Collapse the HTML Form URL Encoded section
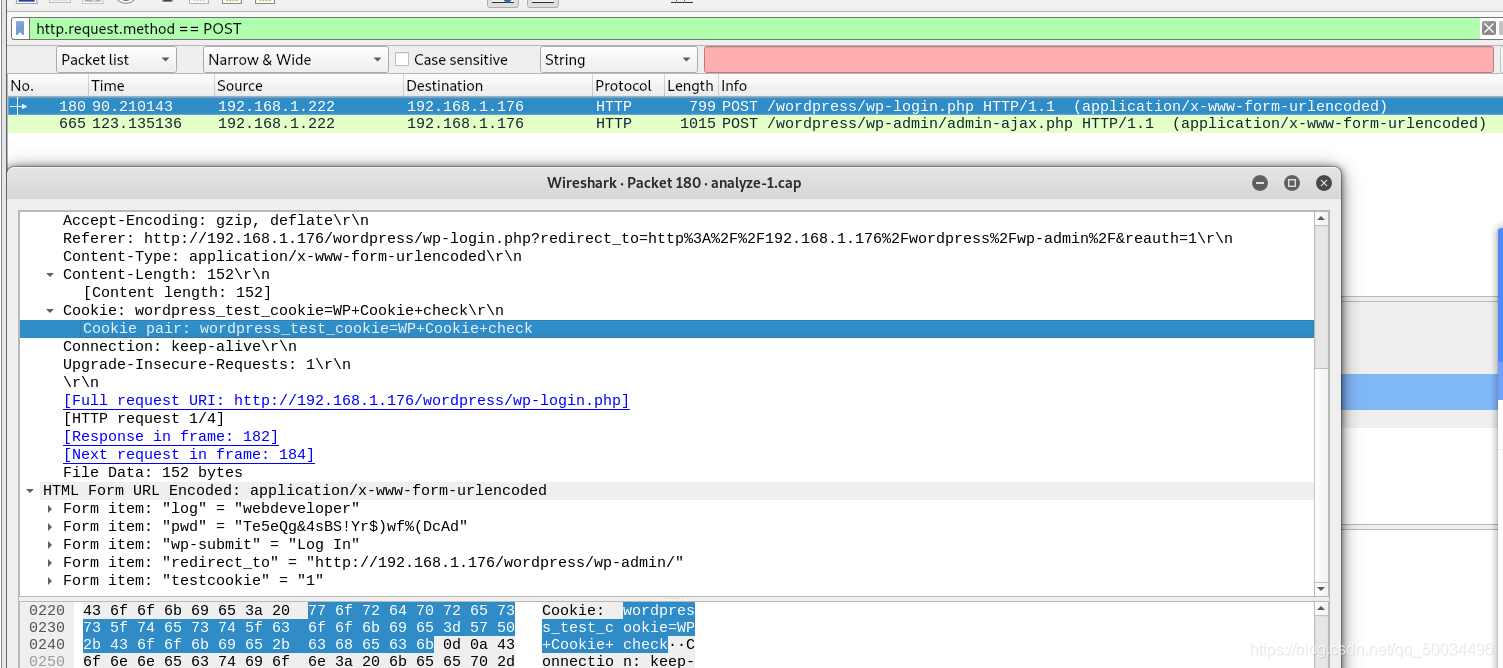Screen dimensions: 1503x668 click(x=30, y=491)
